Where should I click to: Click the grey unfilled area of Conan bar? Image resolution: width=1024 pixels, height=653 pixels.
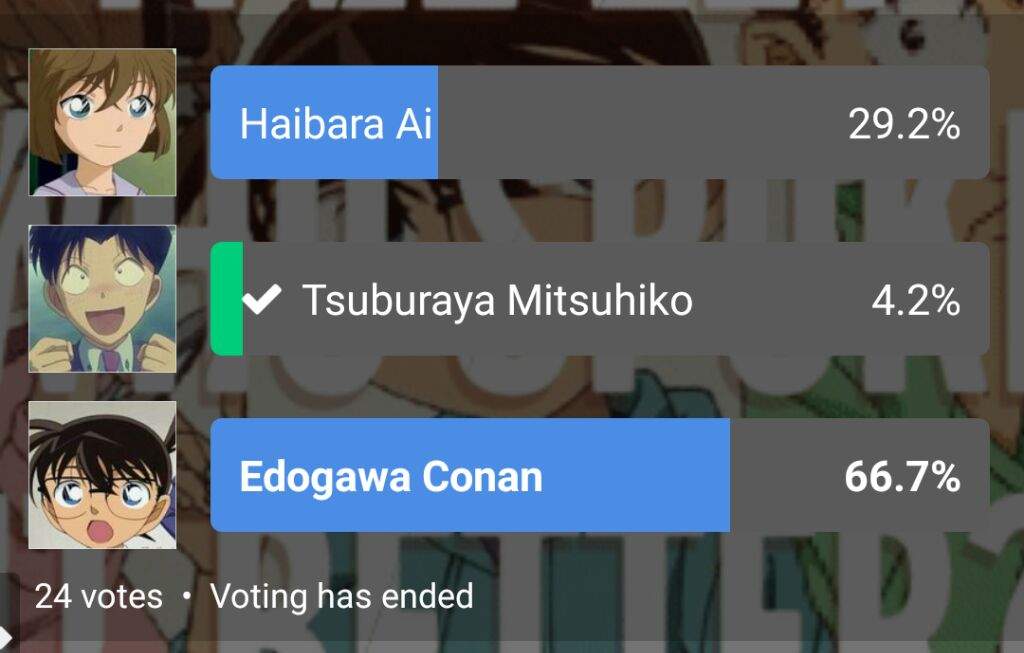[859, 475]
